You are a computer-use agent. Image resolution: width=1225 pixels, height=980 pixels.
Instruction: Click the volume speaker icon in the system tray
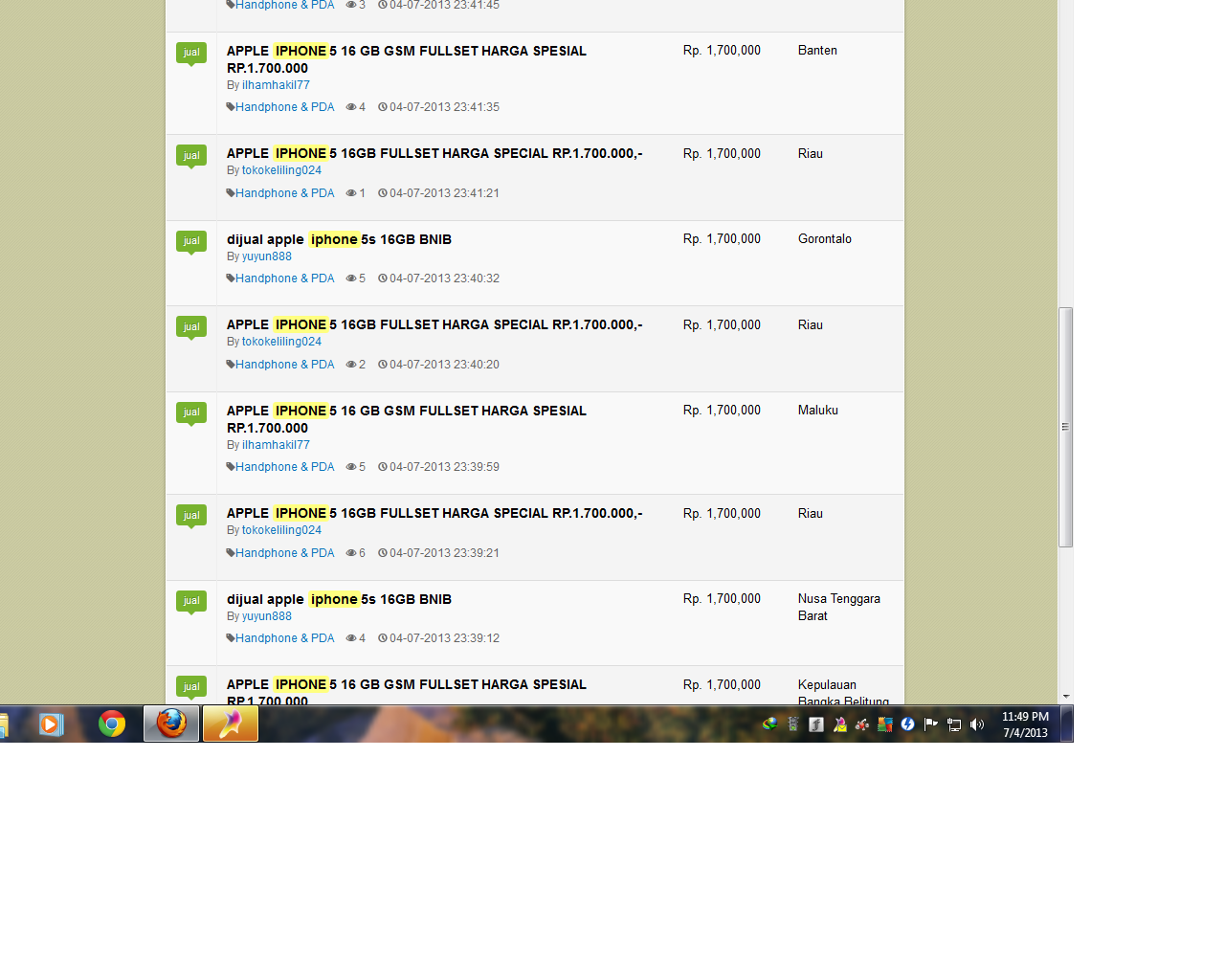977,724
